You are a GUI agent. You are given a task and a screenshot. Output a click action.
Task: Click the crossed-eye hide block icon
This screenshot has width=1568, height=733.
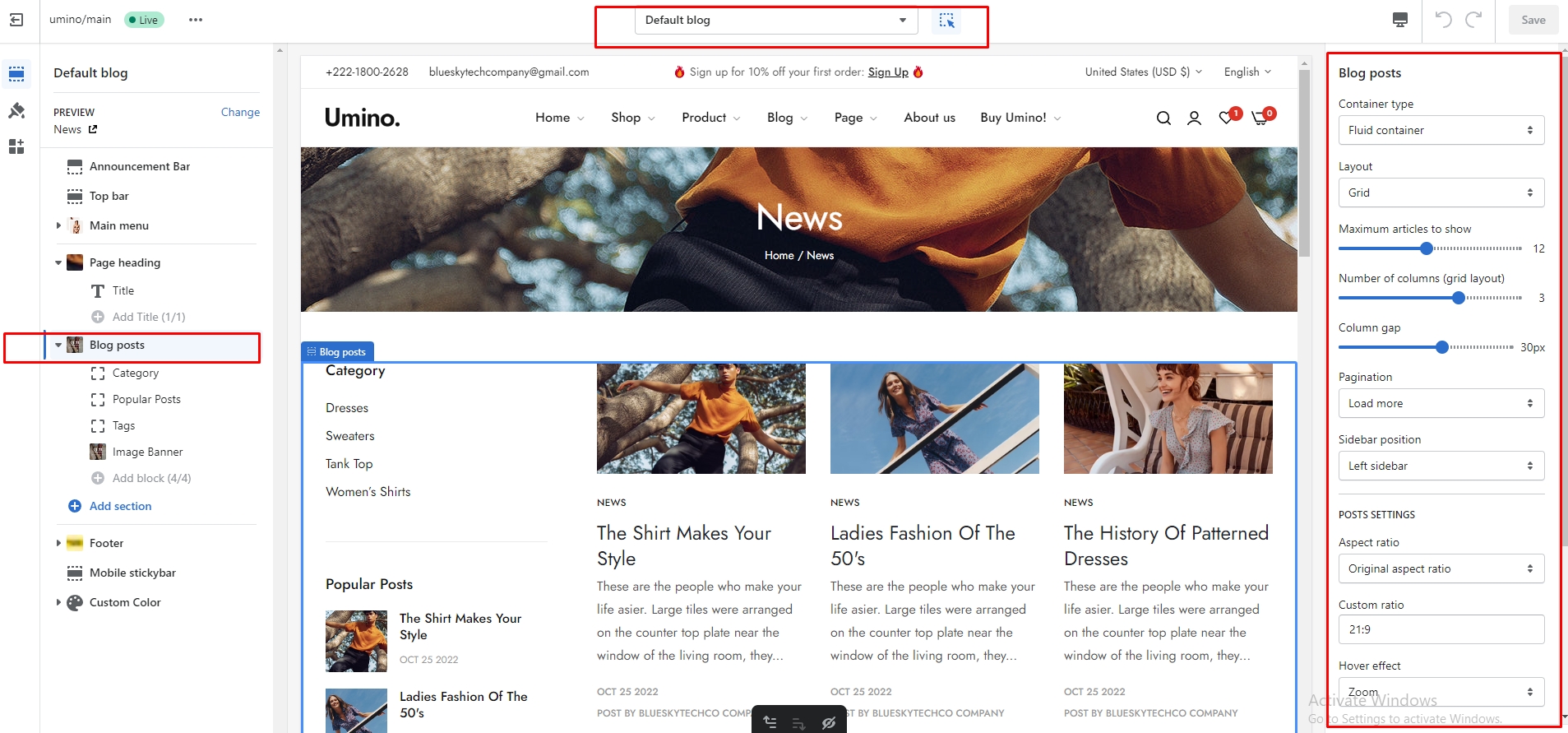point(828,722)
